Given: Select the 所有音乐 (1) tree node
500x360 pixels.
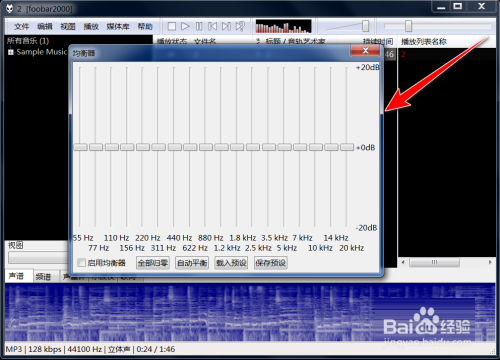Looking at the screenshot, I should click(x=28, y=41).
